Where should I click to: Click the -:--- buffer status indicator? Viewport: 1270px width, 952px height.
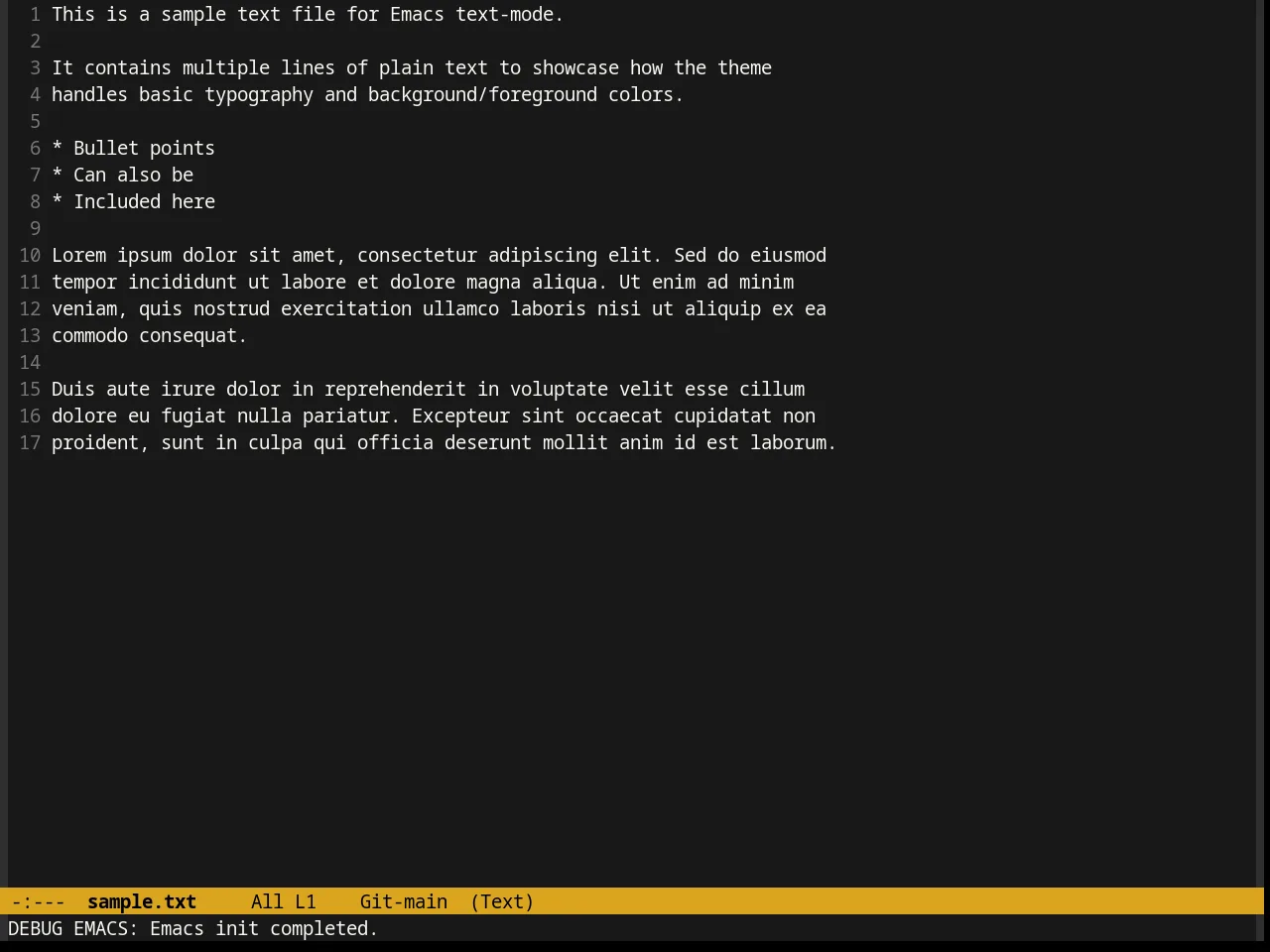(x=38, y=901)
